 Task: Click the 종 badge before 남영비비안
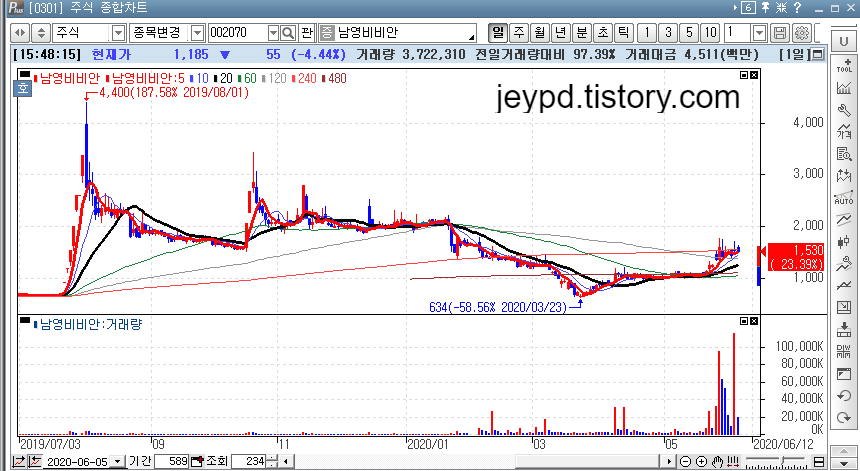coord(326,33)
